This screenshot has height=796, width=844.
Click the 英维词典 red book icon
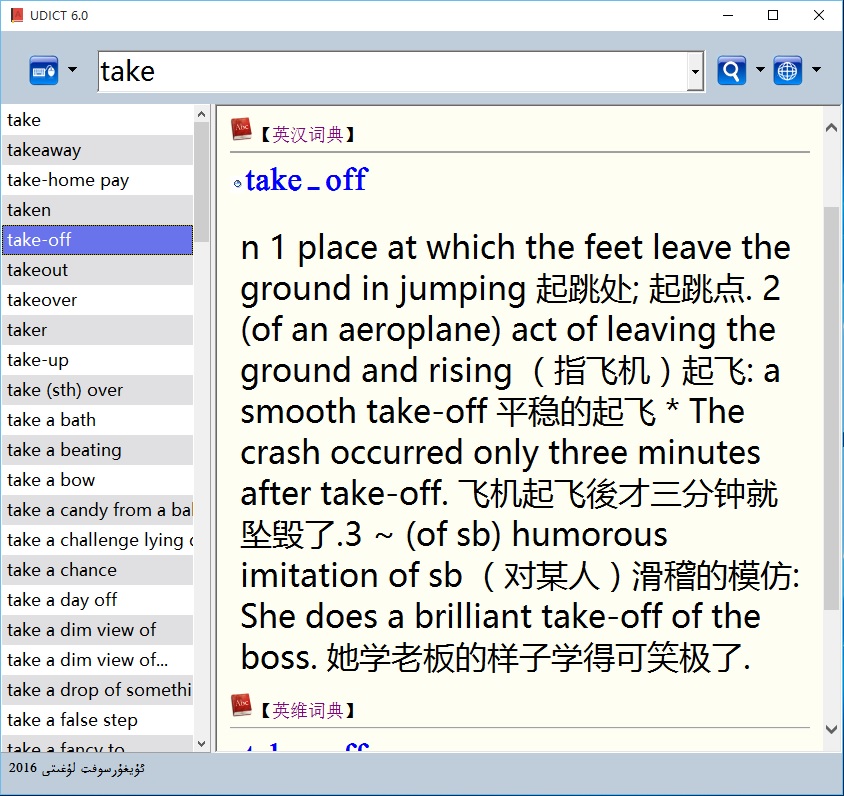[x=241, y=706]
